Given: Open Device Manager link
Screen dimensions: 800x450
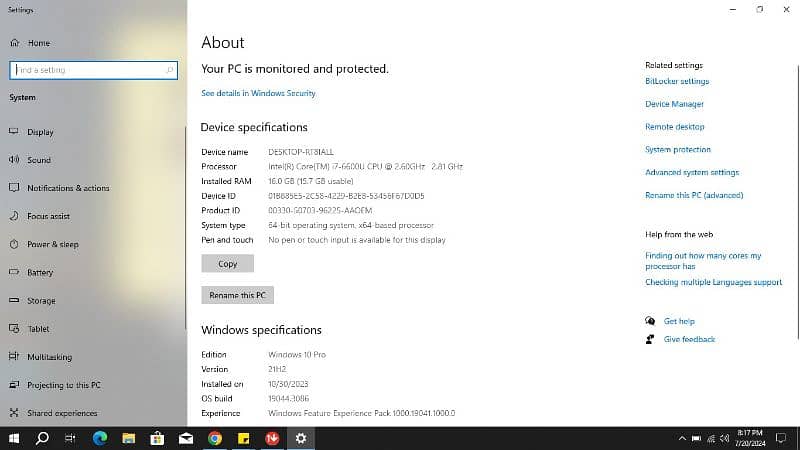Looking at the screenshot, I should point(674,104).
